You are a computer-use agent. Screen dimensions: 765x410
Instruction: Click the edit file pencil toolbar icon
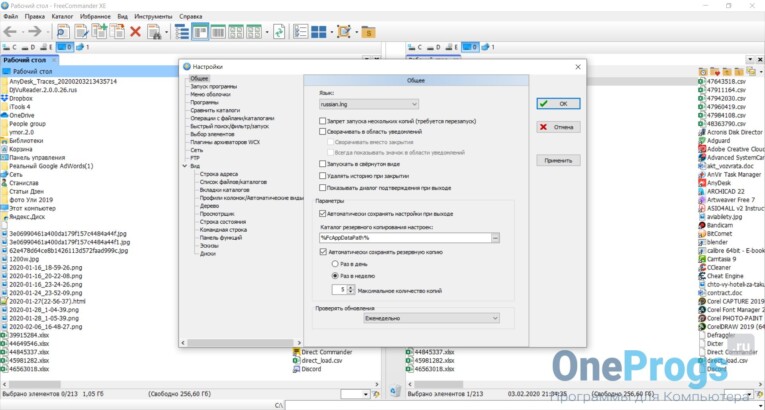[x=81, y=32]
